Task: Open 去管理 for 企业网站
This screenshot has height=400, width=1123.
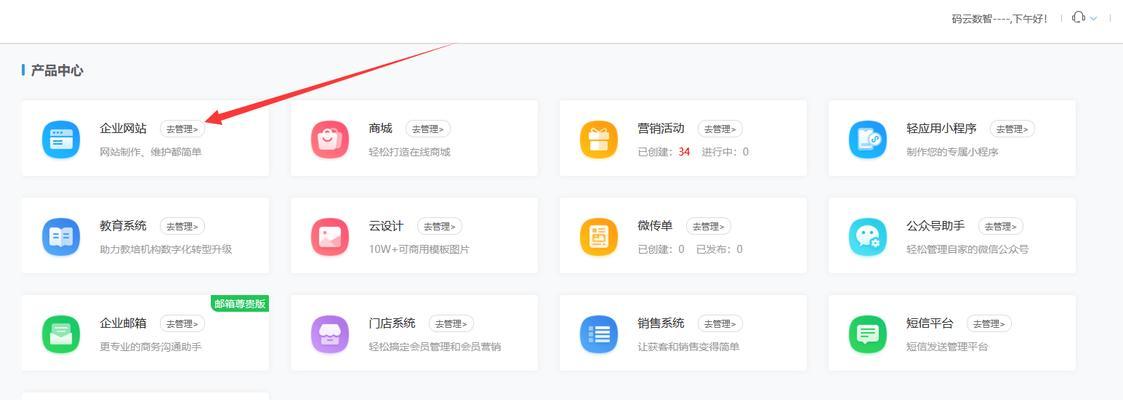Action: 182,129
